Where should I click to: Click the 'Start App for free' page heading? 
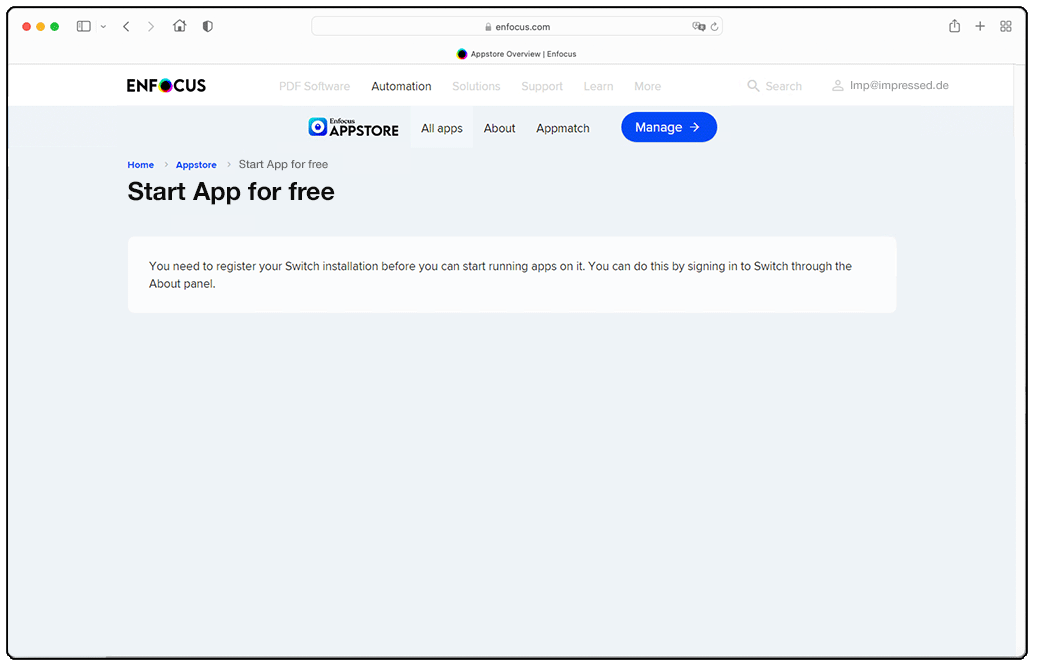click(x=231, y=192)
